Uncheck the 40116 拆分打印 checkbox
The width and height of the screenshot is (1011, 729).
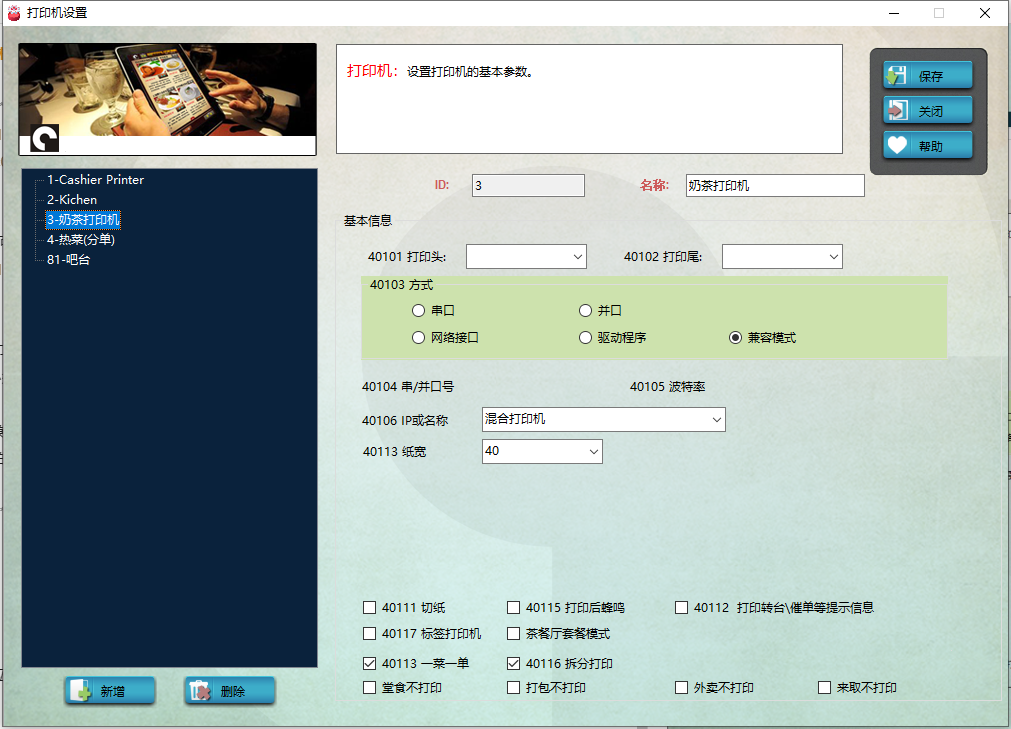coord(513,663)
